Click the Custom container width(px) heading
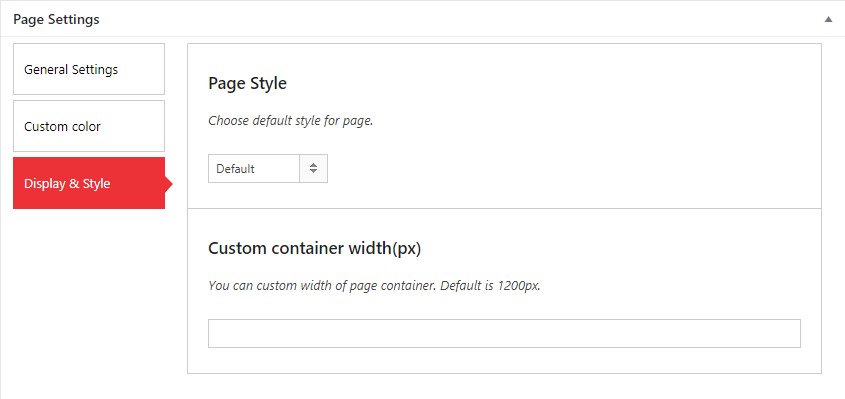 coord(314,249)
